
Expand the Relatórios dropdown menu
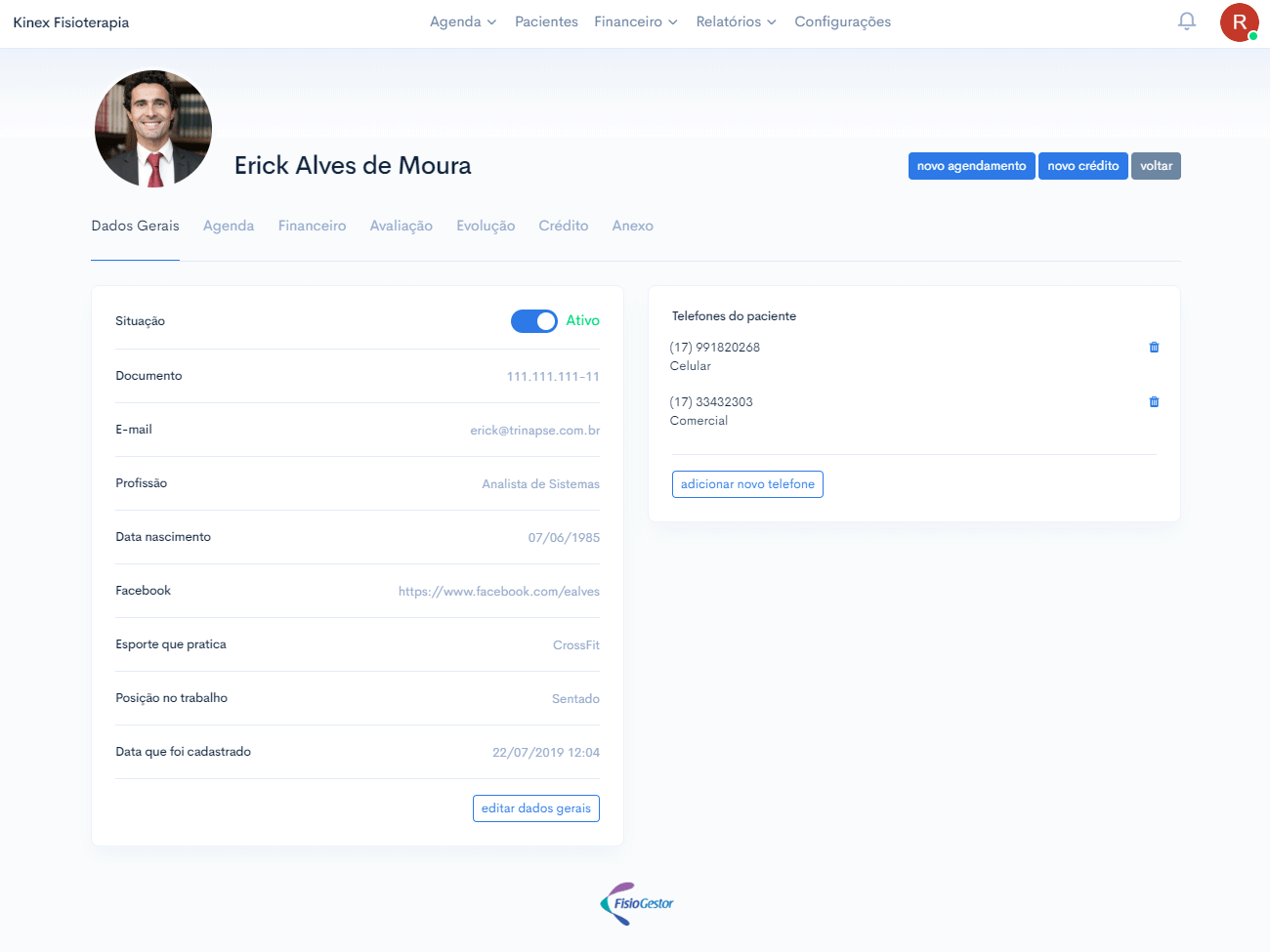(x=736, y=21)
